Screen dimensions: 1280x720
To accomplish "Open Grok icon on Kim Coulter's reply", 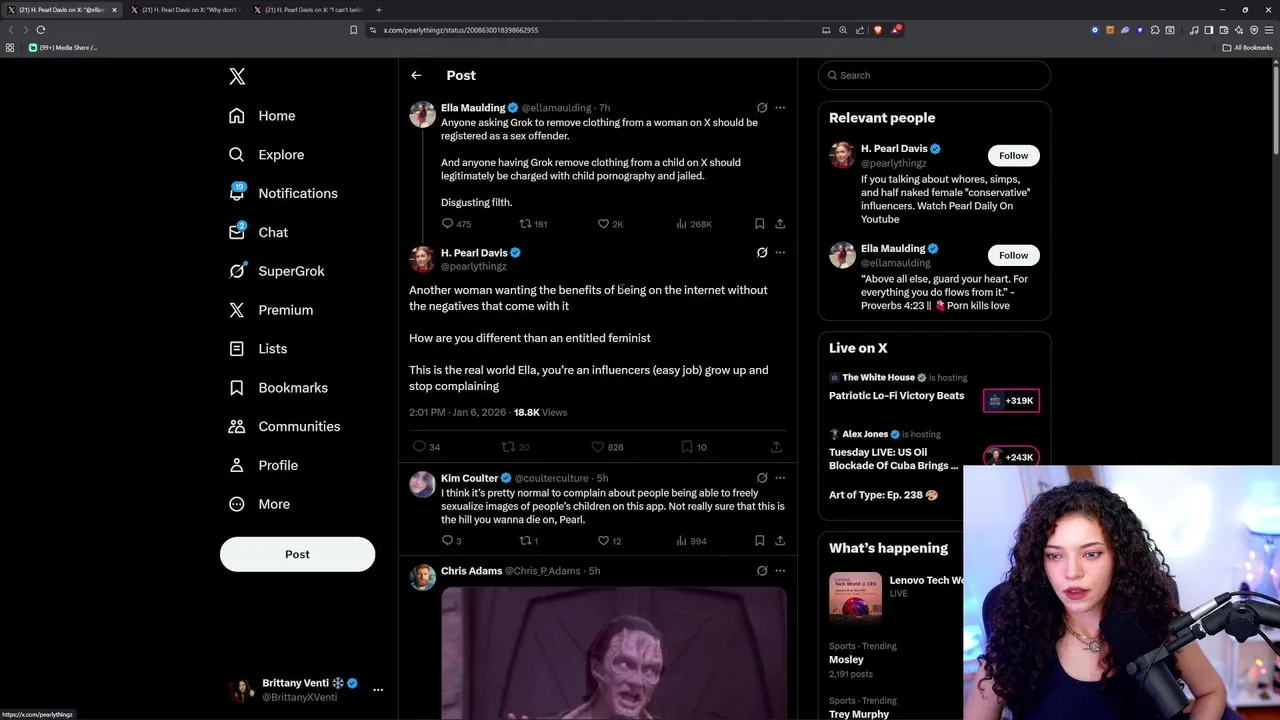I will point(762,478).
